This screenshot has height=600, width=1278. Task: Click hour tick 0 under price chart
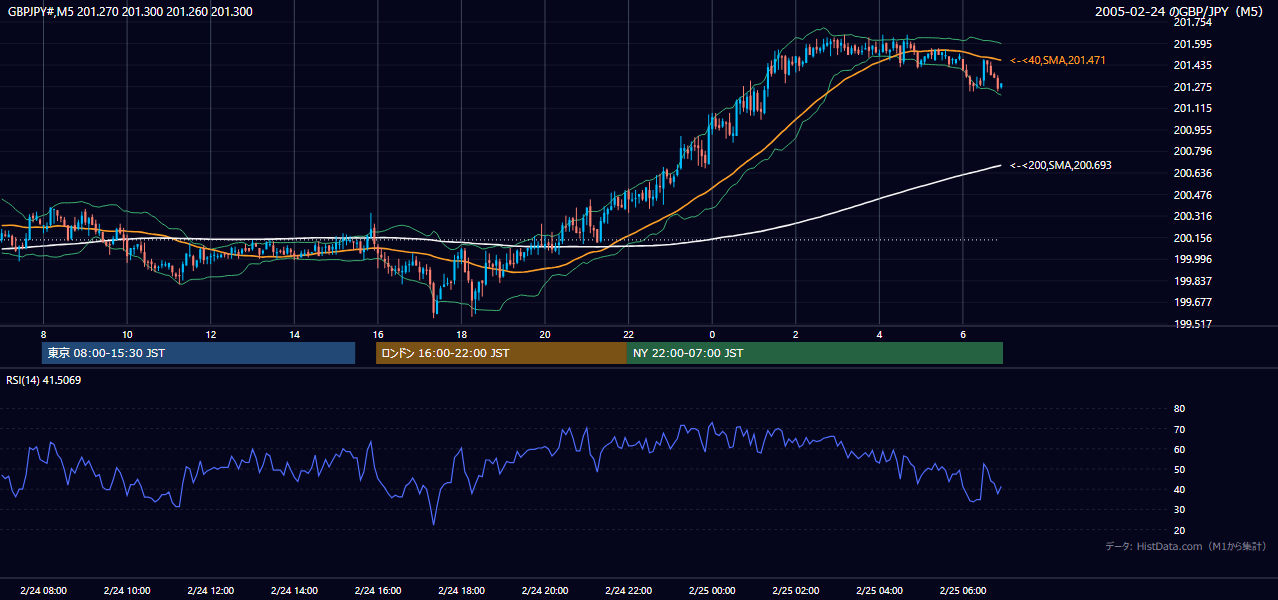tap(712, 334)
